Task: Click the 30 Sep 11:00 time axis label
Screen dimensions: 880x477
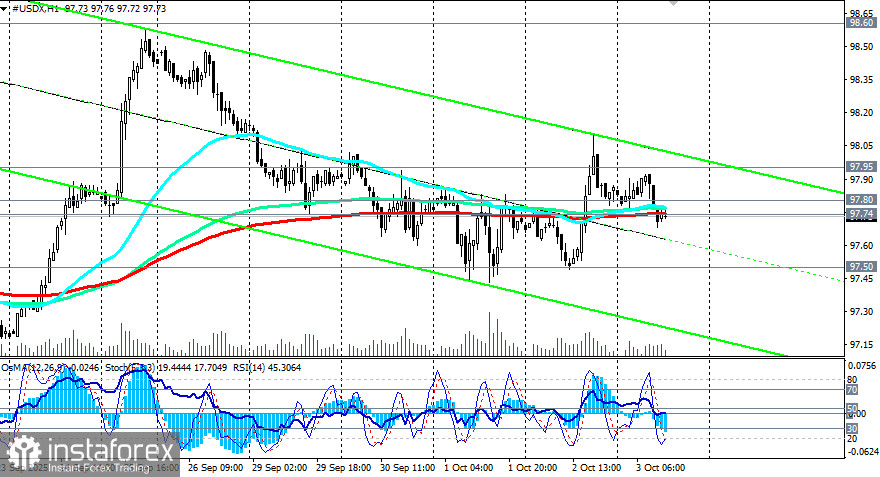Action: click(x=407, y=467)
